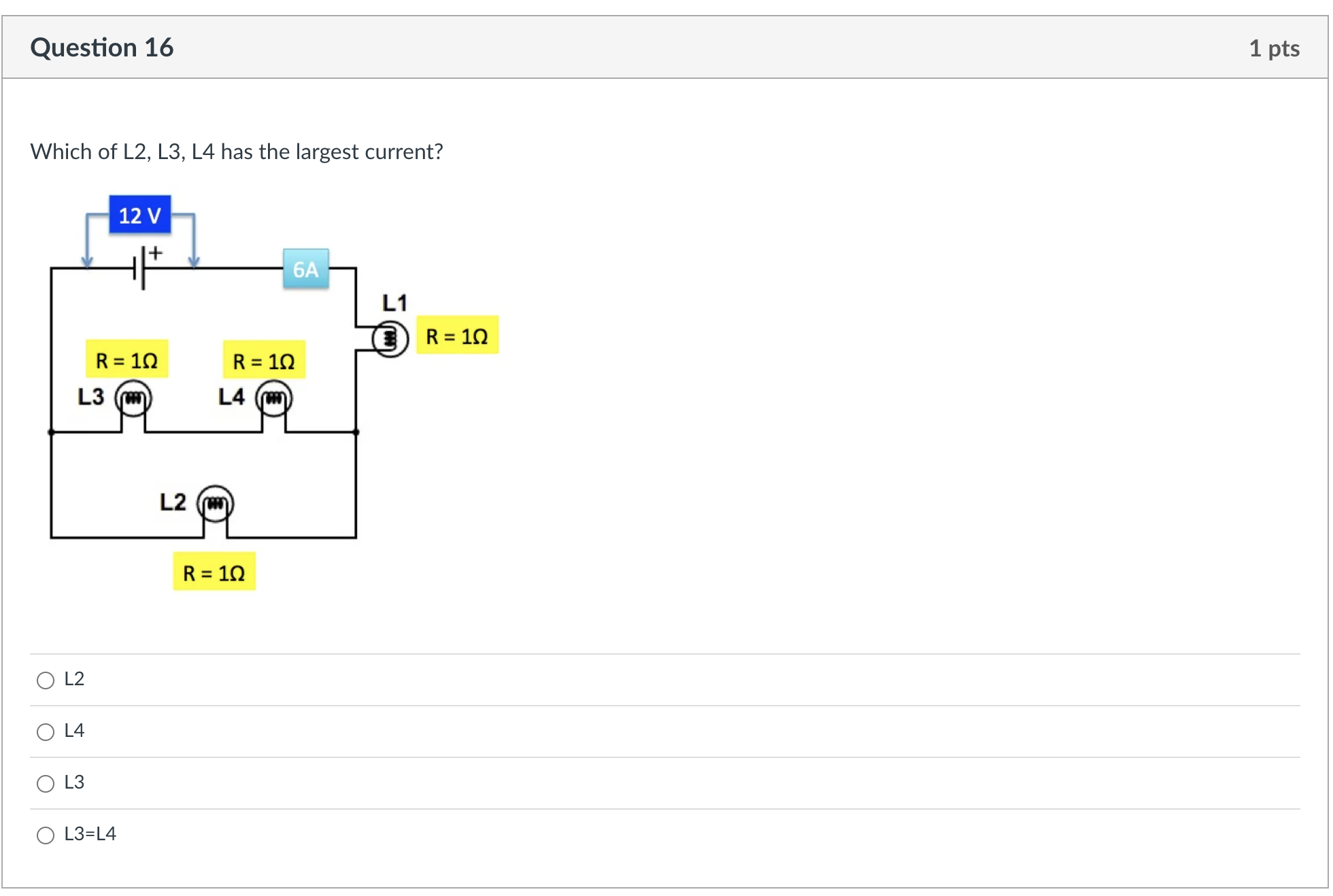Click the L4 bulb symbol in the diagram
The image size is (1333, 896).
[274, 398]
